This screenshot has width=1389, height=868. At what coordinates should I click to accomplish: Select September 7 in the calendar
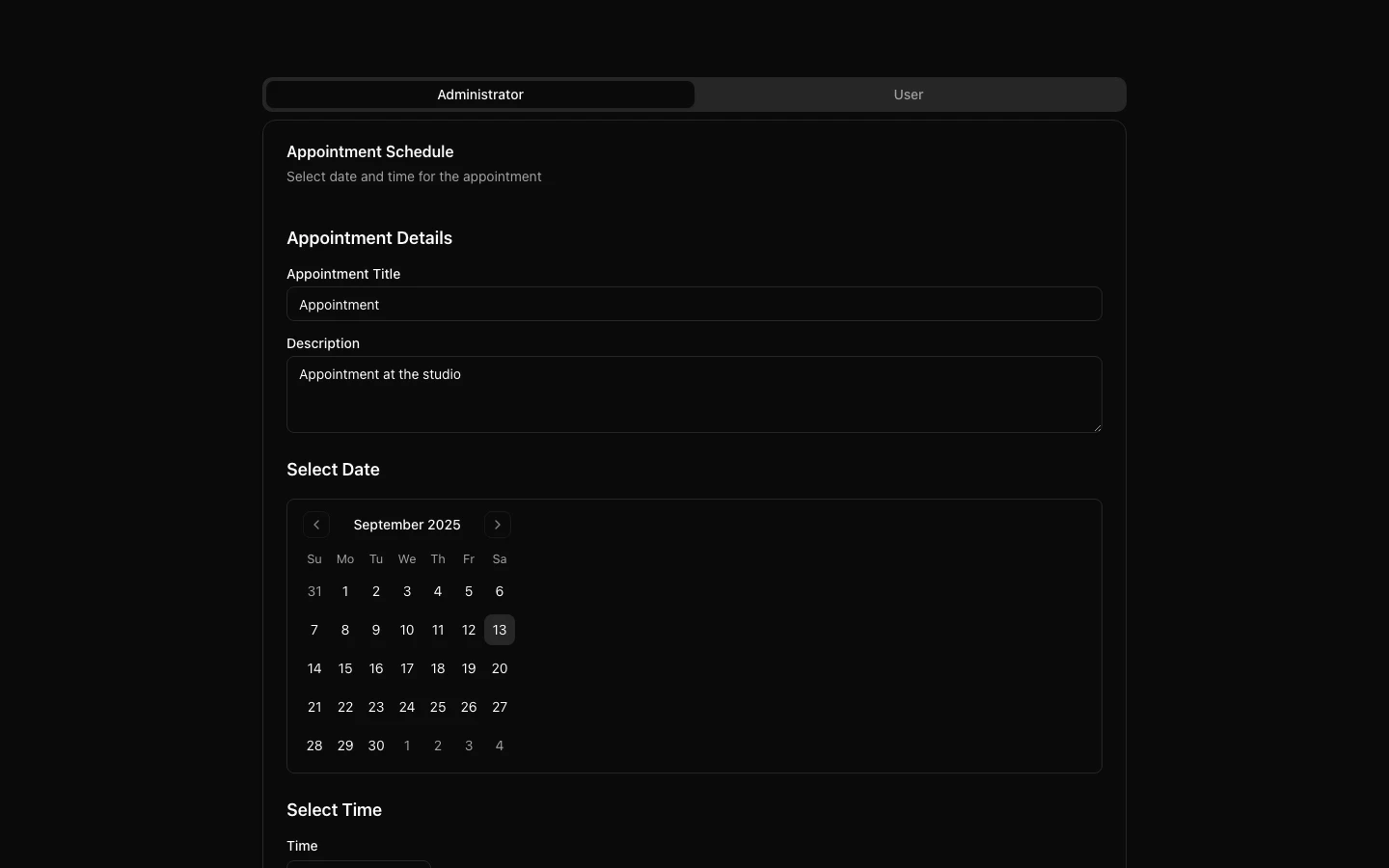click(x=314, y=630)
